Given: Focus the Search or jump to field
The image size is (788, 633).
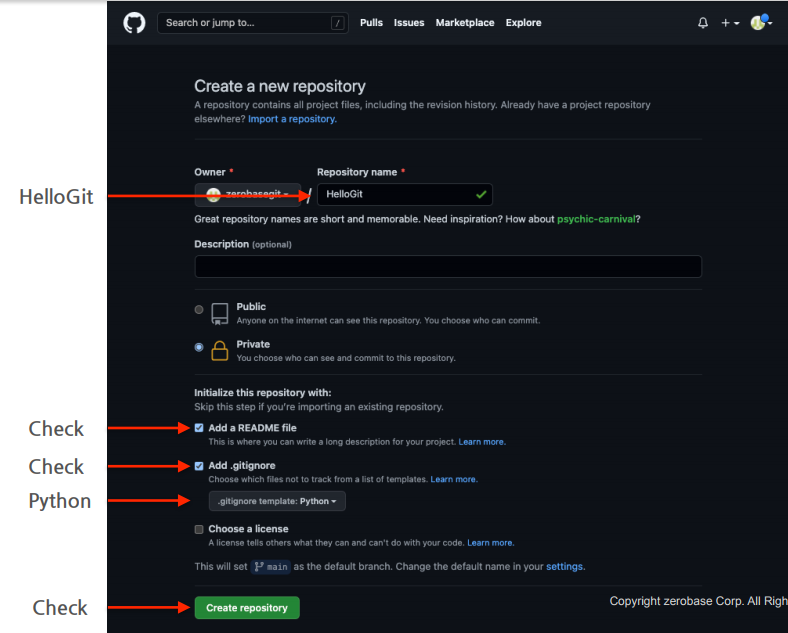Looking at the screenshot, I should point(253,23).
